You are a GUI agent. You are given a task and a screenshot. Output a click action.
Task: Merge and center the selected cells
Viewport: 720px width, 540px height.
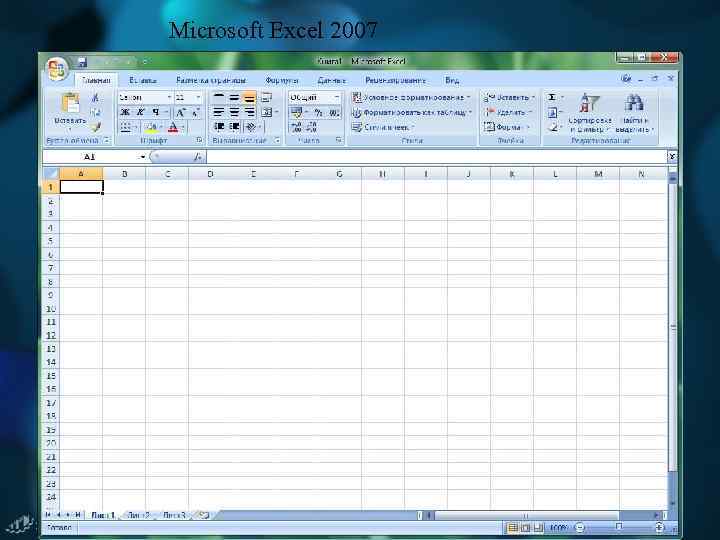[x=268, y=112]
